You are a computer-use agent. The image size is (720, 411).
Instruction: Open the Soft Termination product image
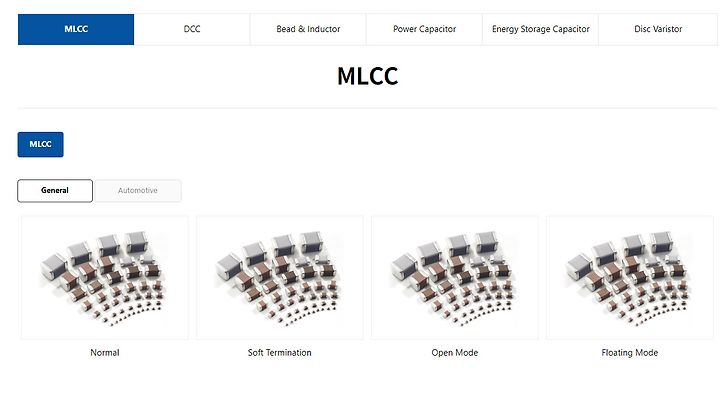(280, 278)
